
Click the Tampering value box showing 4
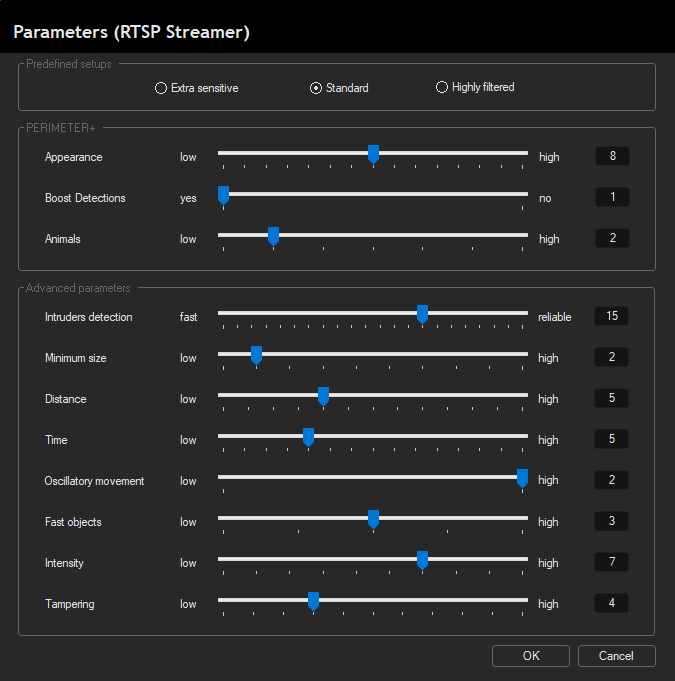611,603
